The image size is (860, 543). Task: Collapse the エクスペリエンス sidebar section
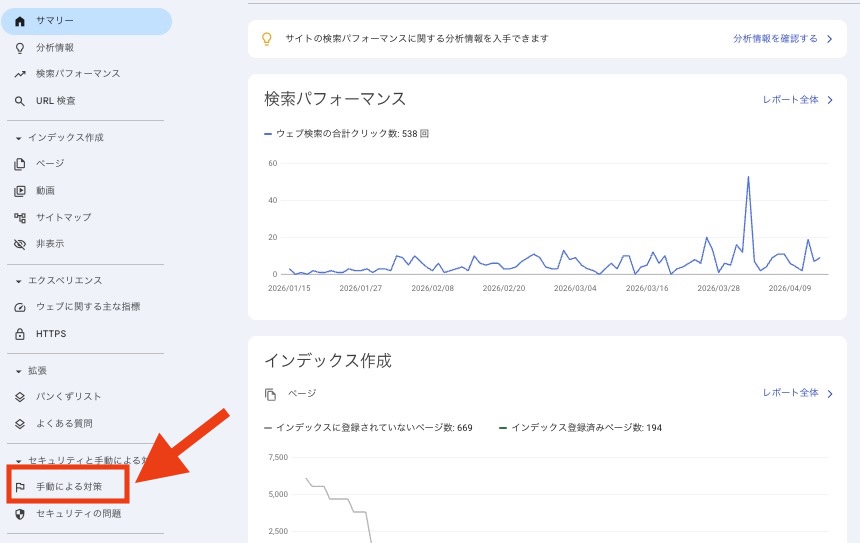coord(19,281)
